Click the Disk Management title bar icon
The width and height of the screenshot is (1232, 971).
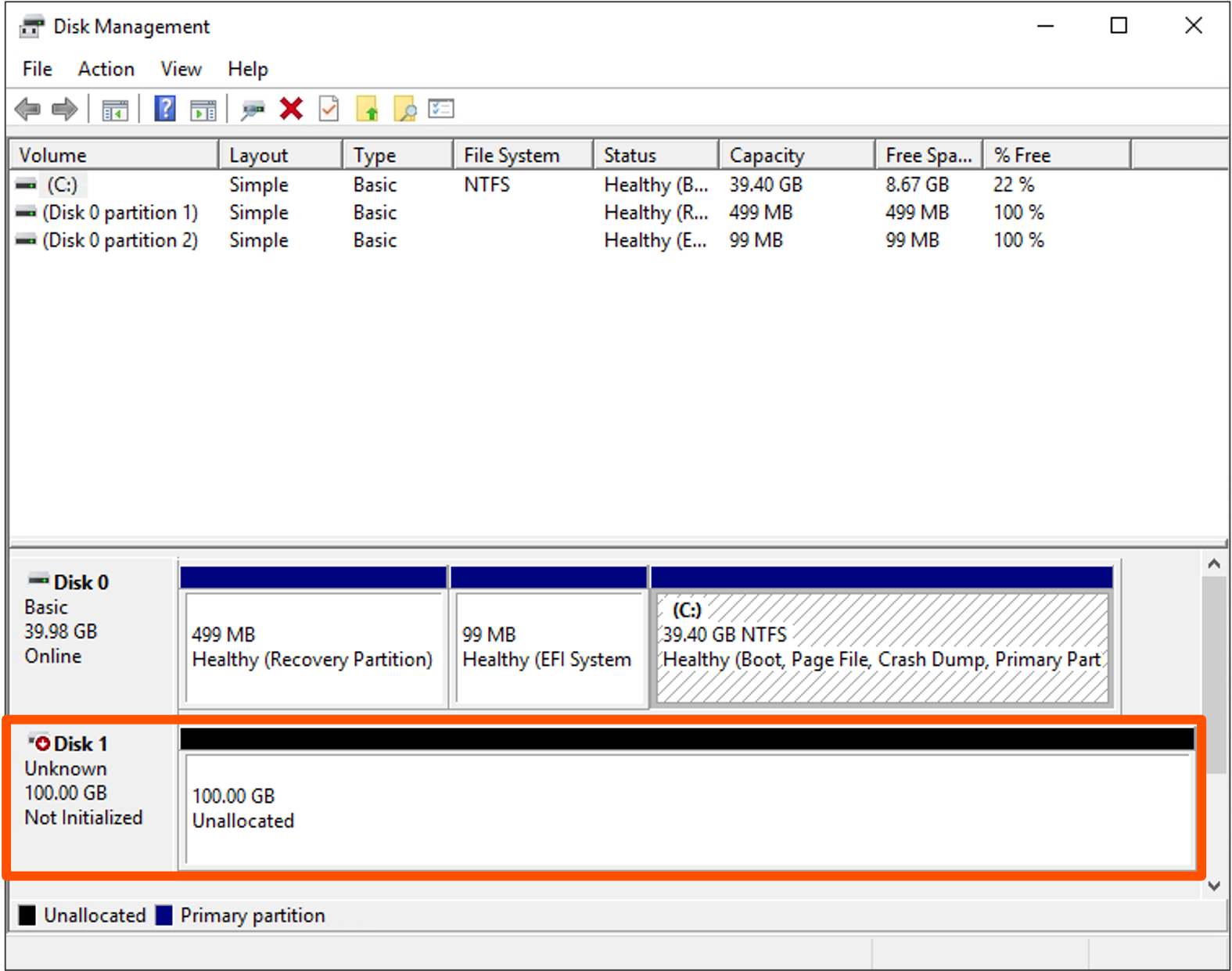[32, 27]
